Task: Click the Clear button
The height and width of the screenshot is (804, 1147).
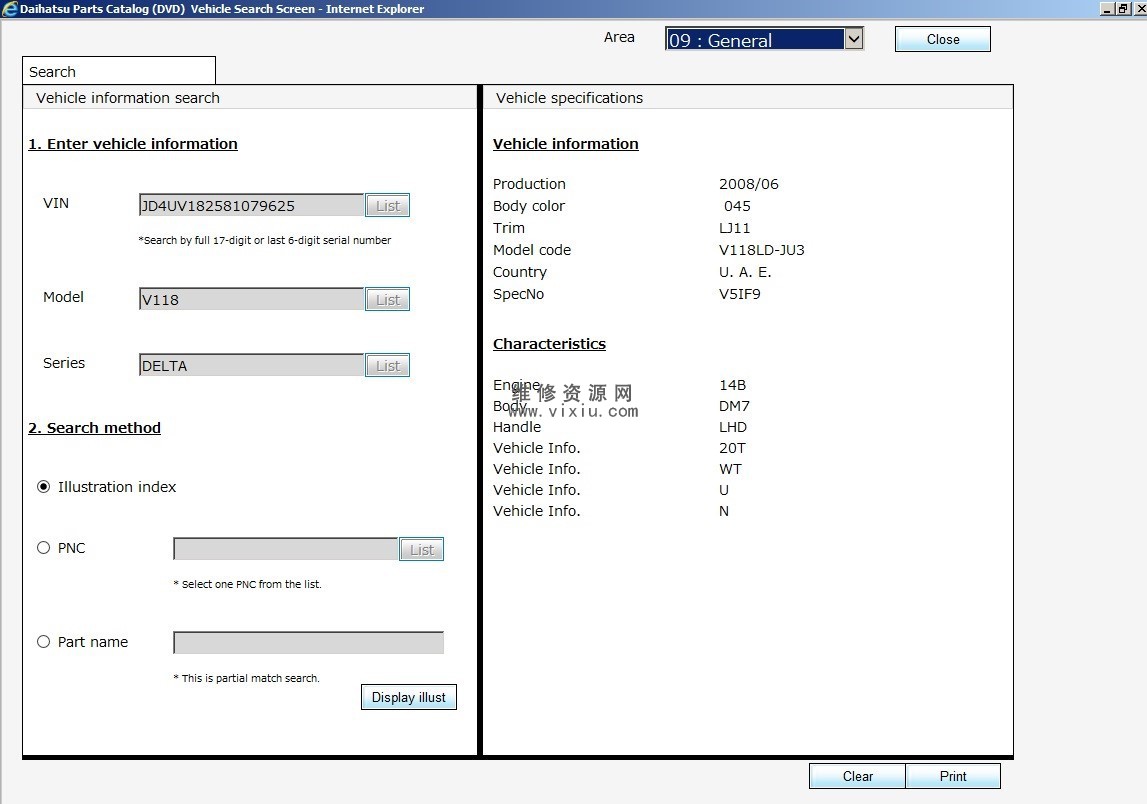Action: [857, 776]
